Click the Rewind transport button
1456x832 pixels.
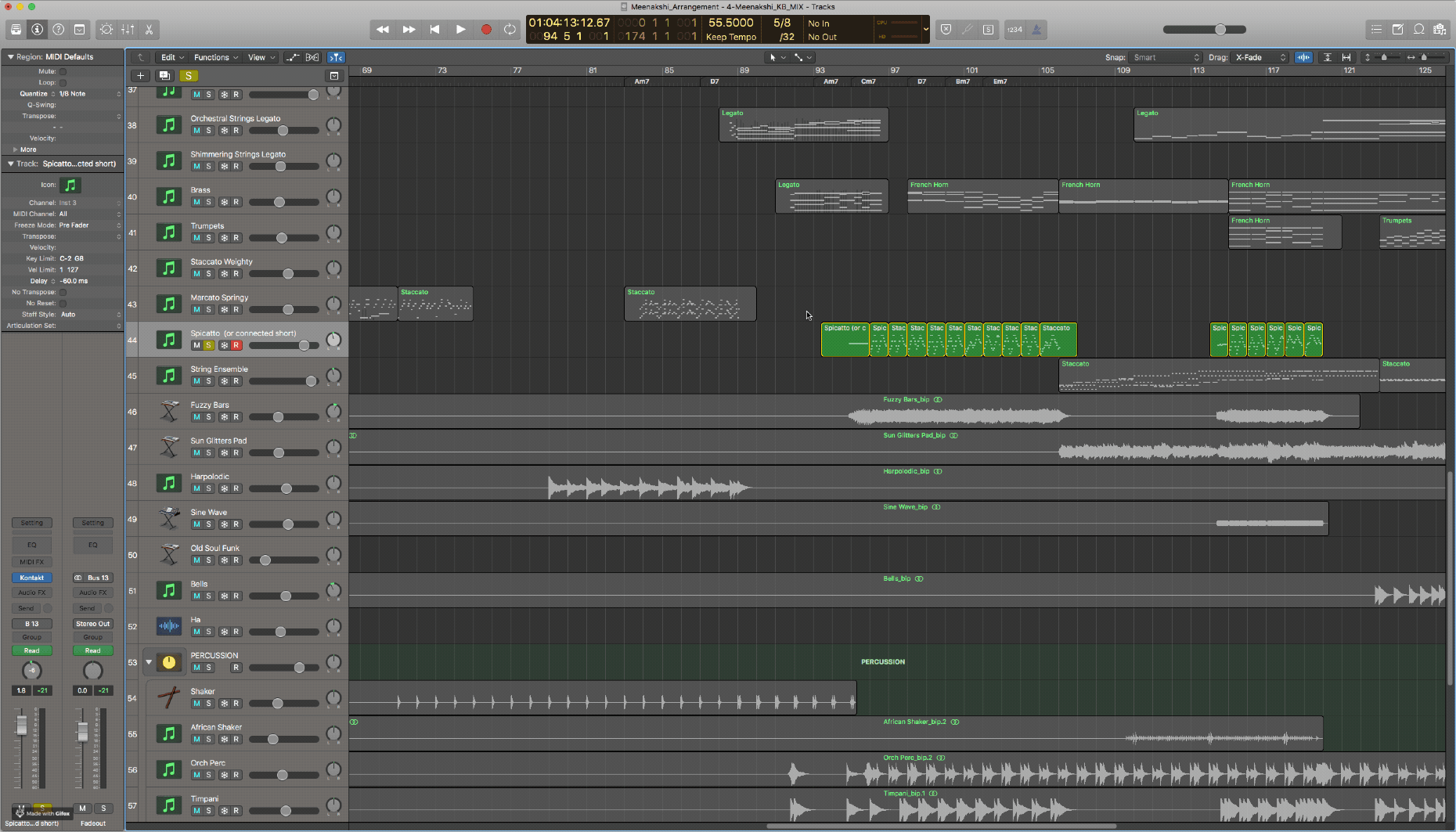(x=383, y=30)
